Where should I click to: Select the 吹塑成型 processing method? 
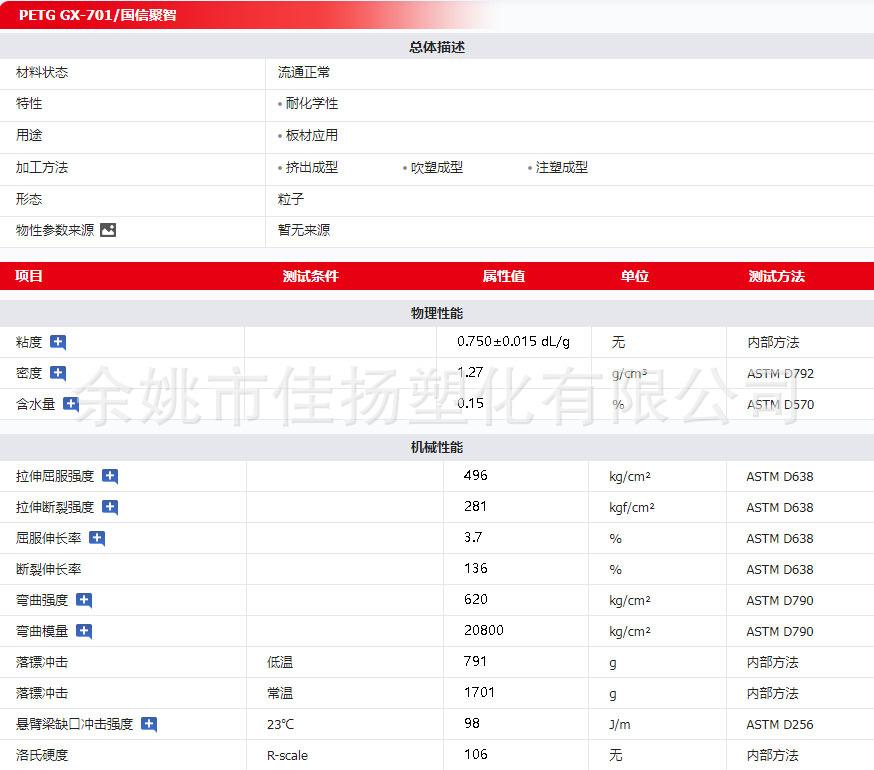point(436,167)
